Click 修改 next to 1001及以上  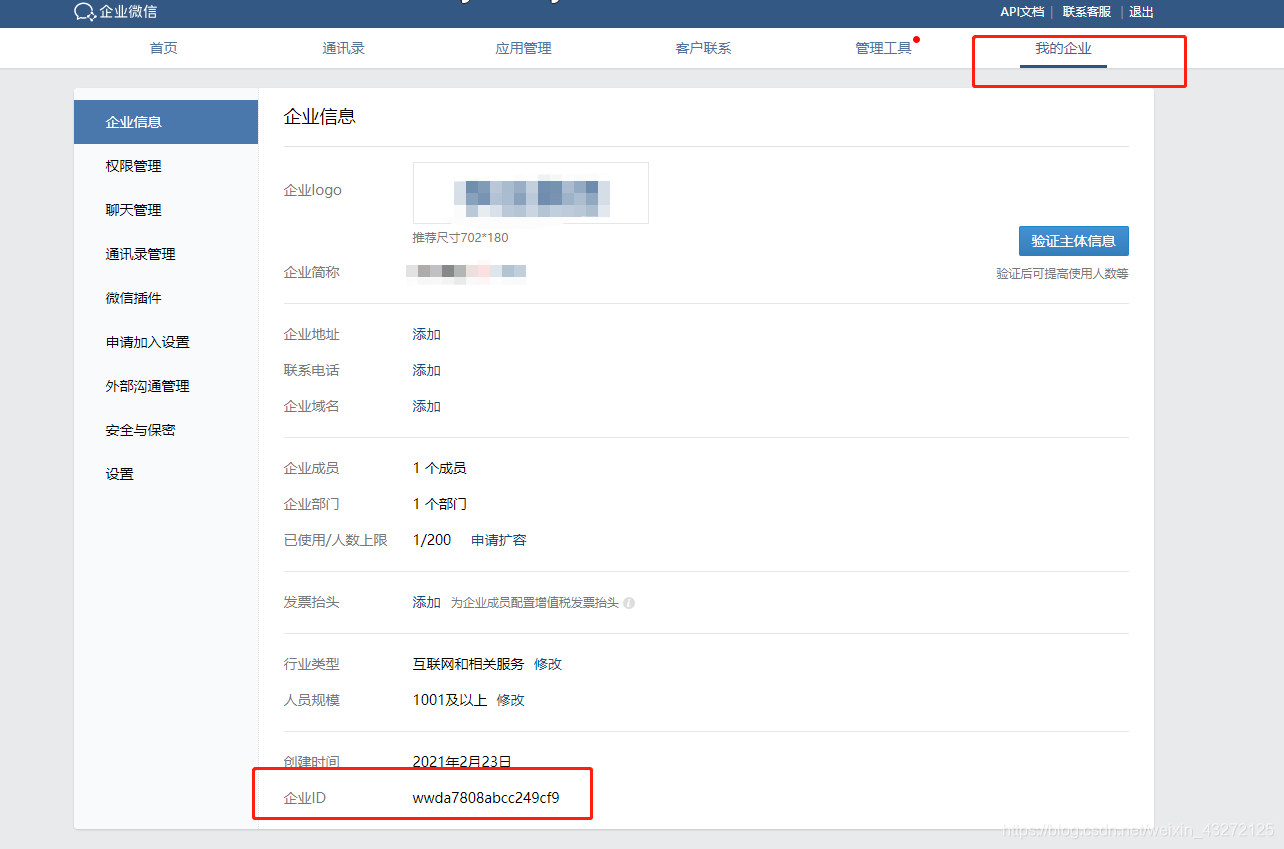click(x=511, y=700)
